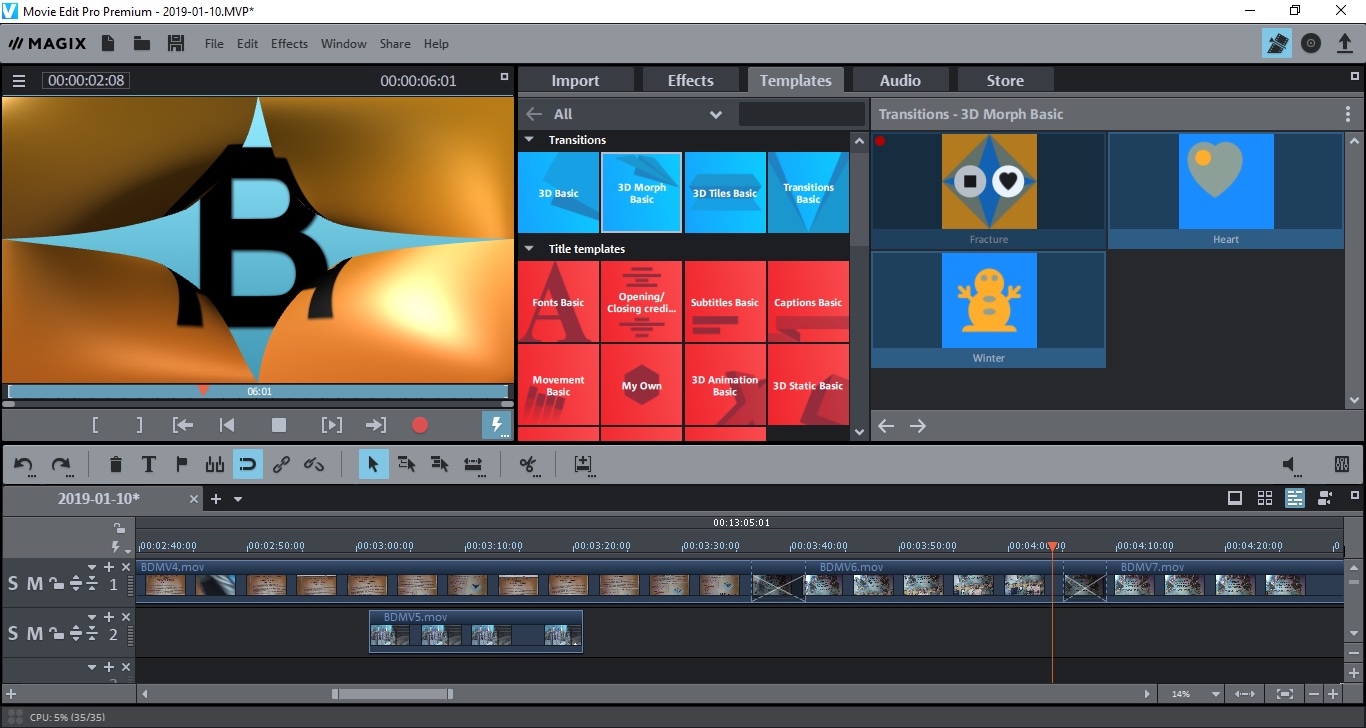Open the File menu

(x=214, y=44)
